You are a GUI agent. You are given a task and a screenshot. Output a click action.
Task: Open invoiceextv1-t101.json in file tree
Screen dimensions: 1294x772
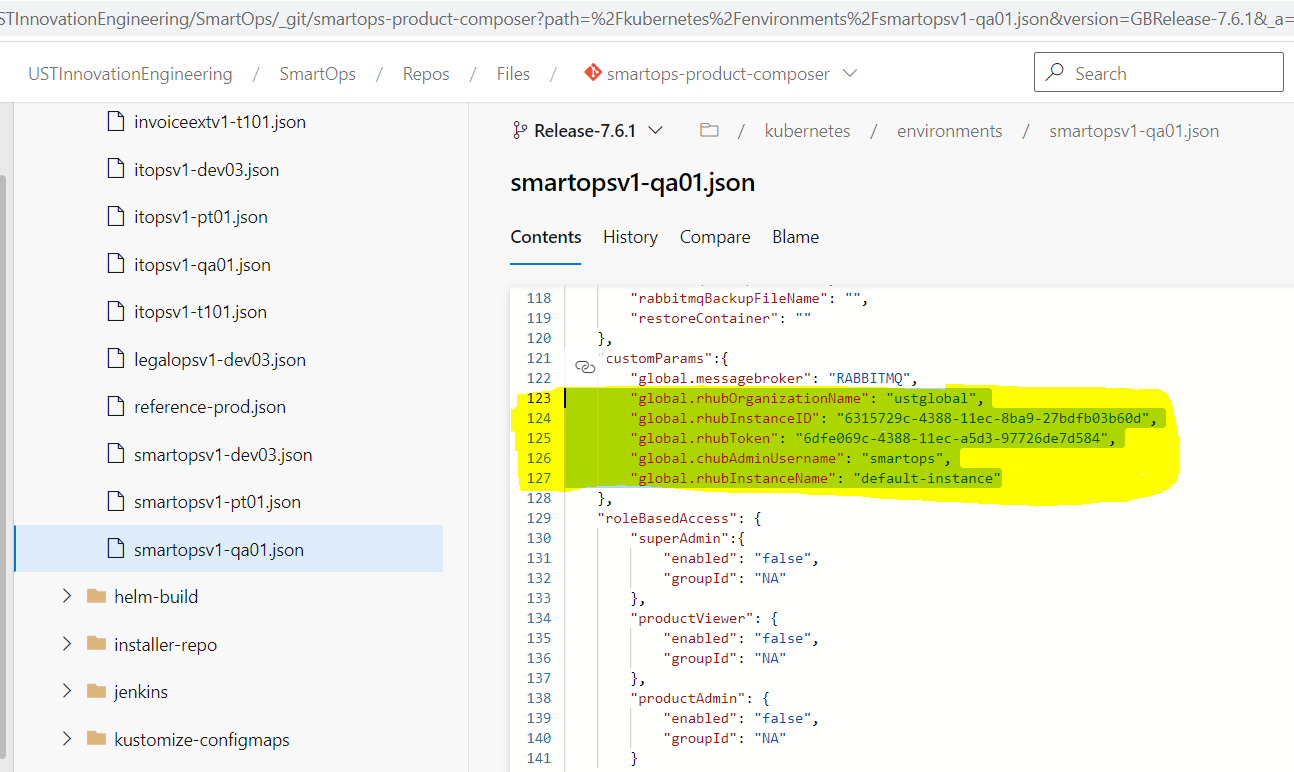click(x=220, y=122)
